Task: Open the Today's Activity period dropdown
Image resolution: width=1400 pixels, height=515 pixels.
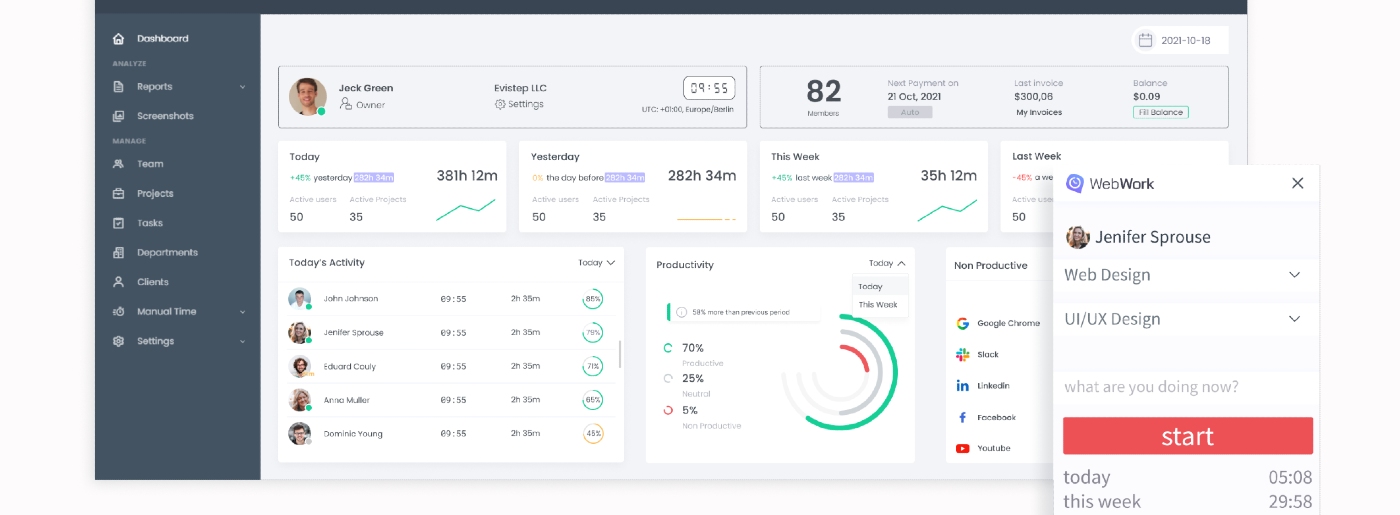Action: coord(596,263)
